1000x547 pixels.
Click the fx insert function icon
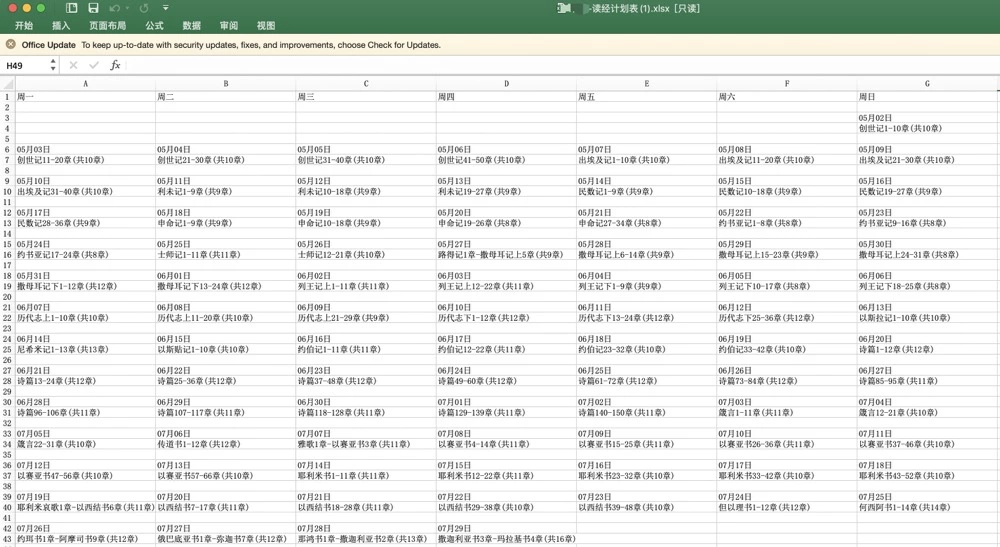pyautogui.click(x=115, y=65)
